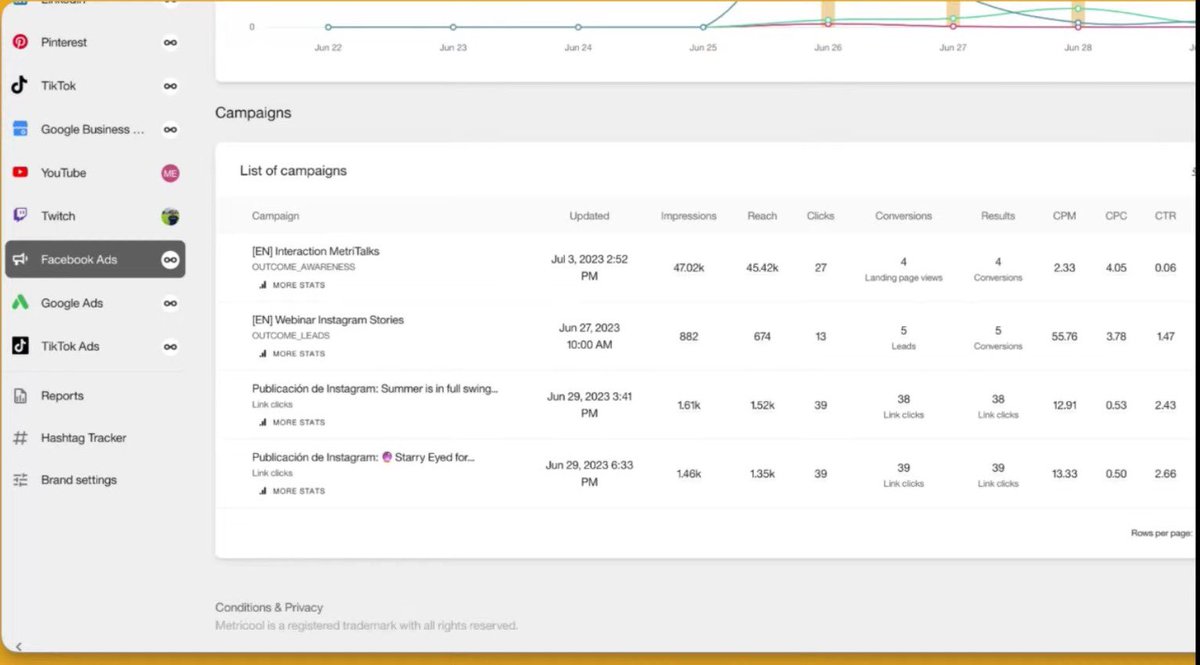Click the ME account avatar beside YouTube

pos(171,173)
